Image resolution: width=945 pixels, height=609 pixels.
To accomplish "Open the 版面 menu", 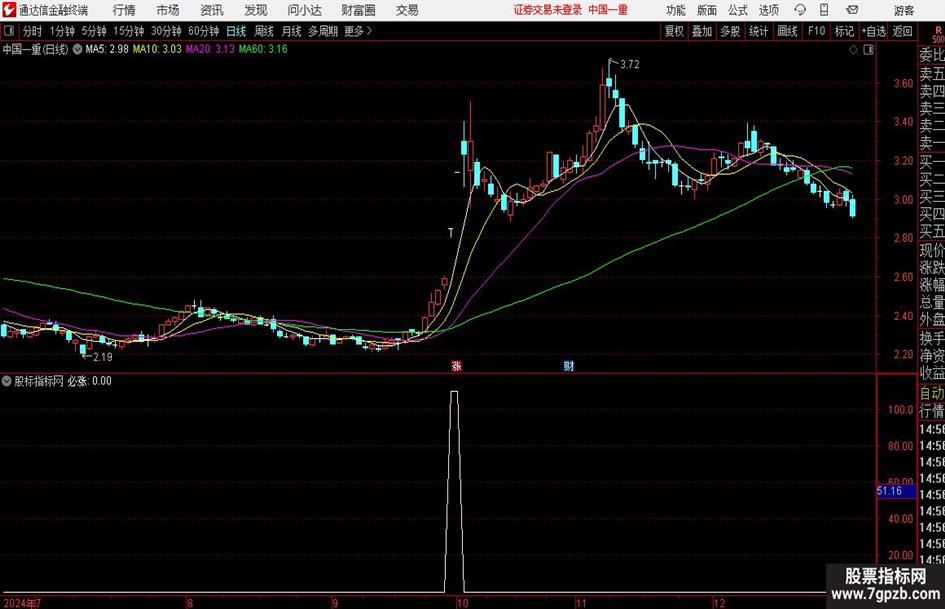I will 707,10.
